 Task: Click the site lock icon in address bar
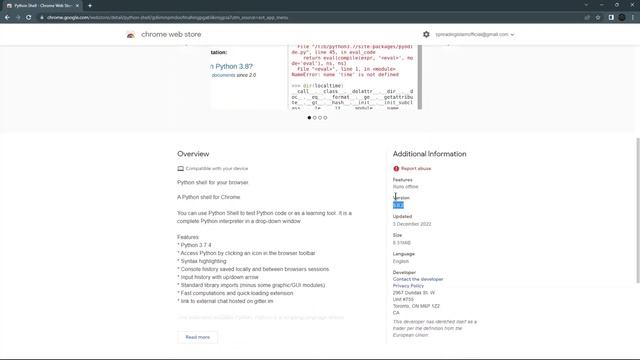click(x=42, y=18)
